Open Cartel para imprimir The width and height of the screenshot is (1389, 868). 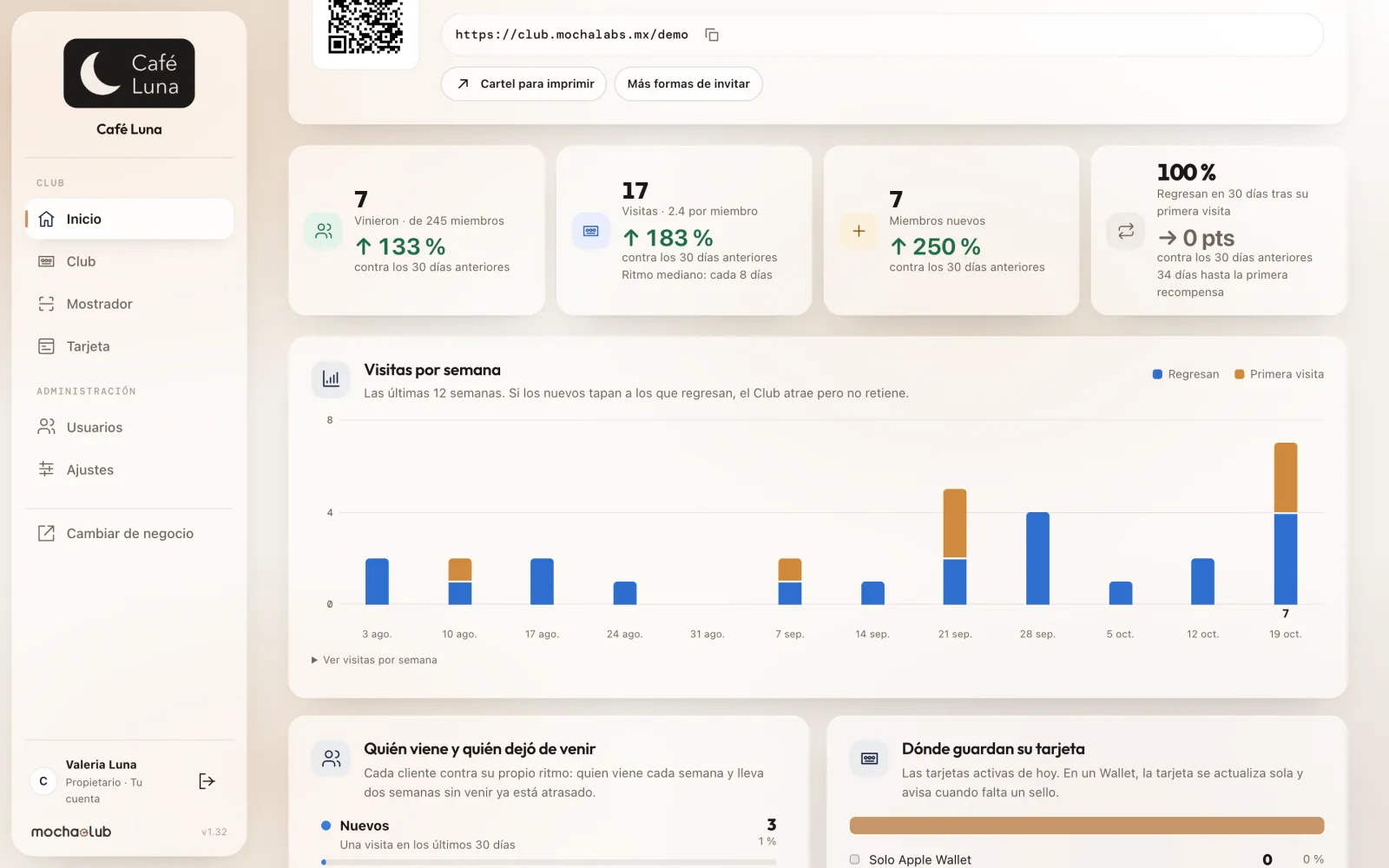click(523, 84)
